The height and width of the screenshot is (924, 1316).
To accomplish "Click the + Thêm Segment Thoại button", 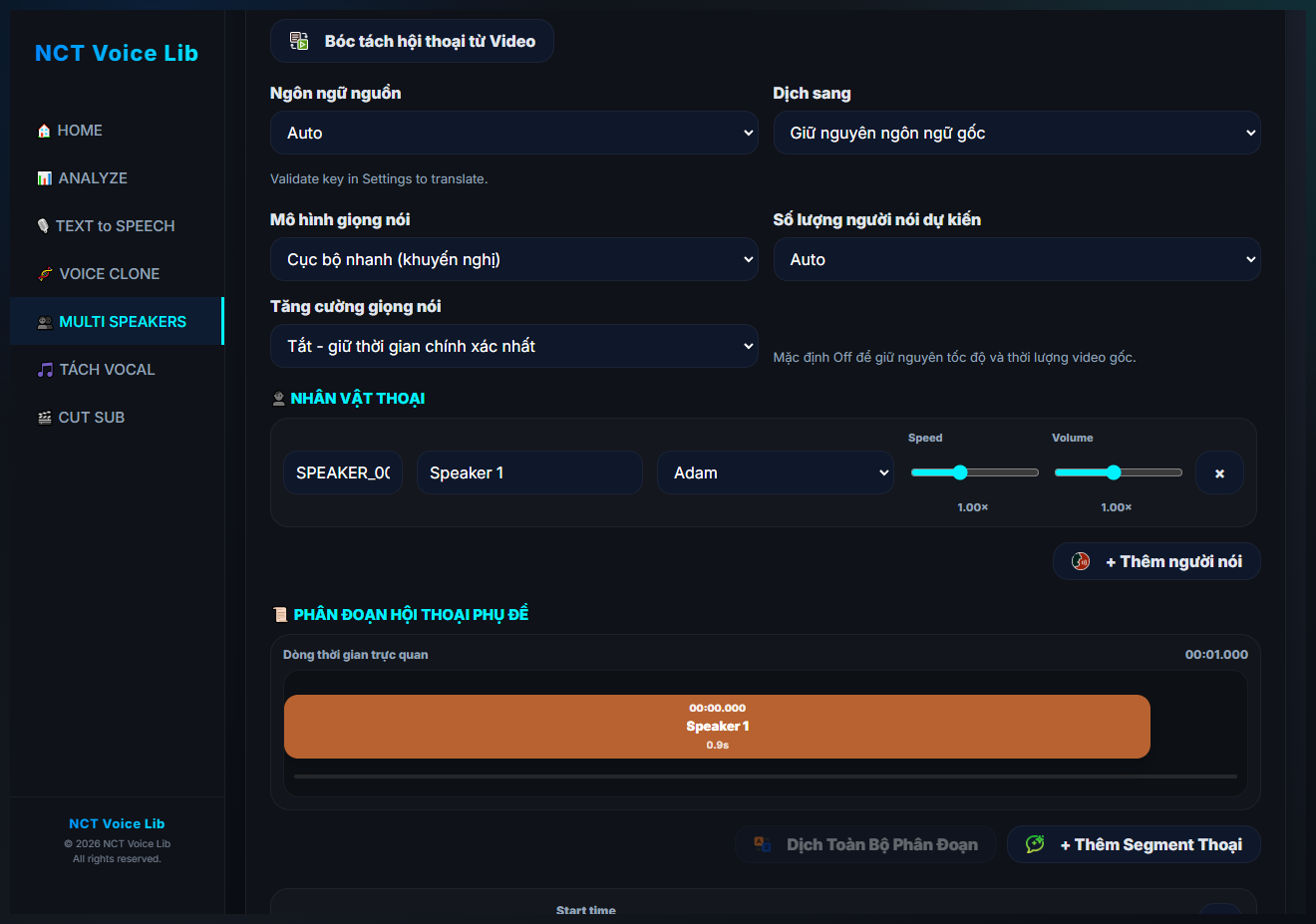I will coord(1134,844).
